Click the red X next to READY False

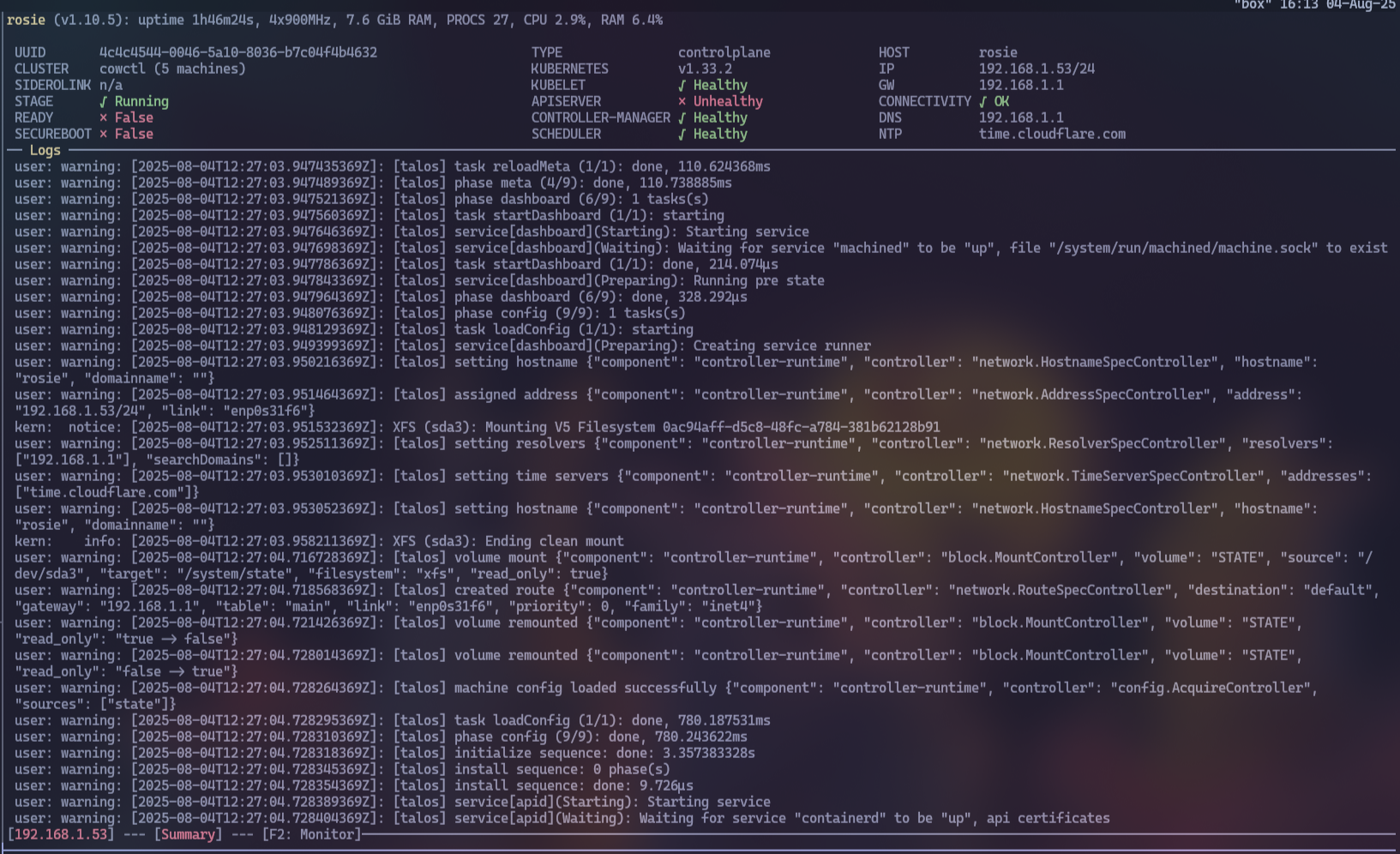point(104,117)
